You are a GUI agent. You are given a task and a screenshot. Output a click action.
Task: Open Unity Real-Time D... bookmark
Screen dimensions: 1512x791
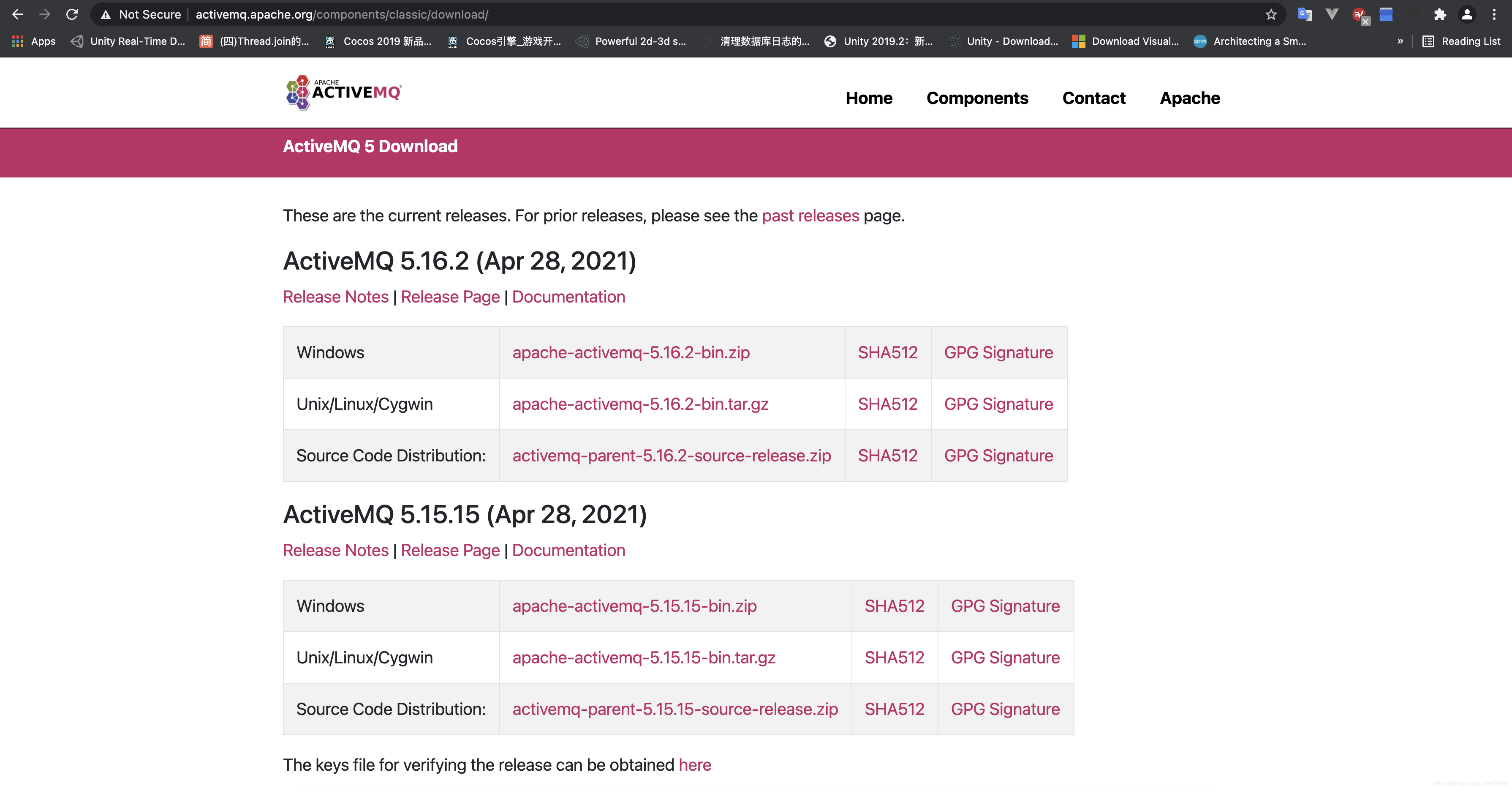(128, 41)
